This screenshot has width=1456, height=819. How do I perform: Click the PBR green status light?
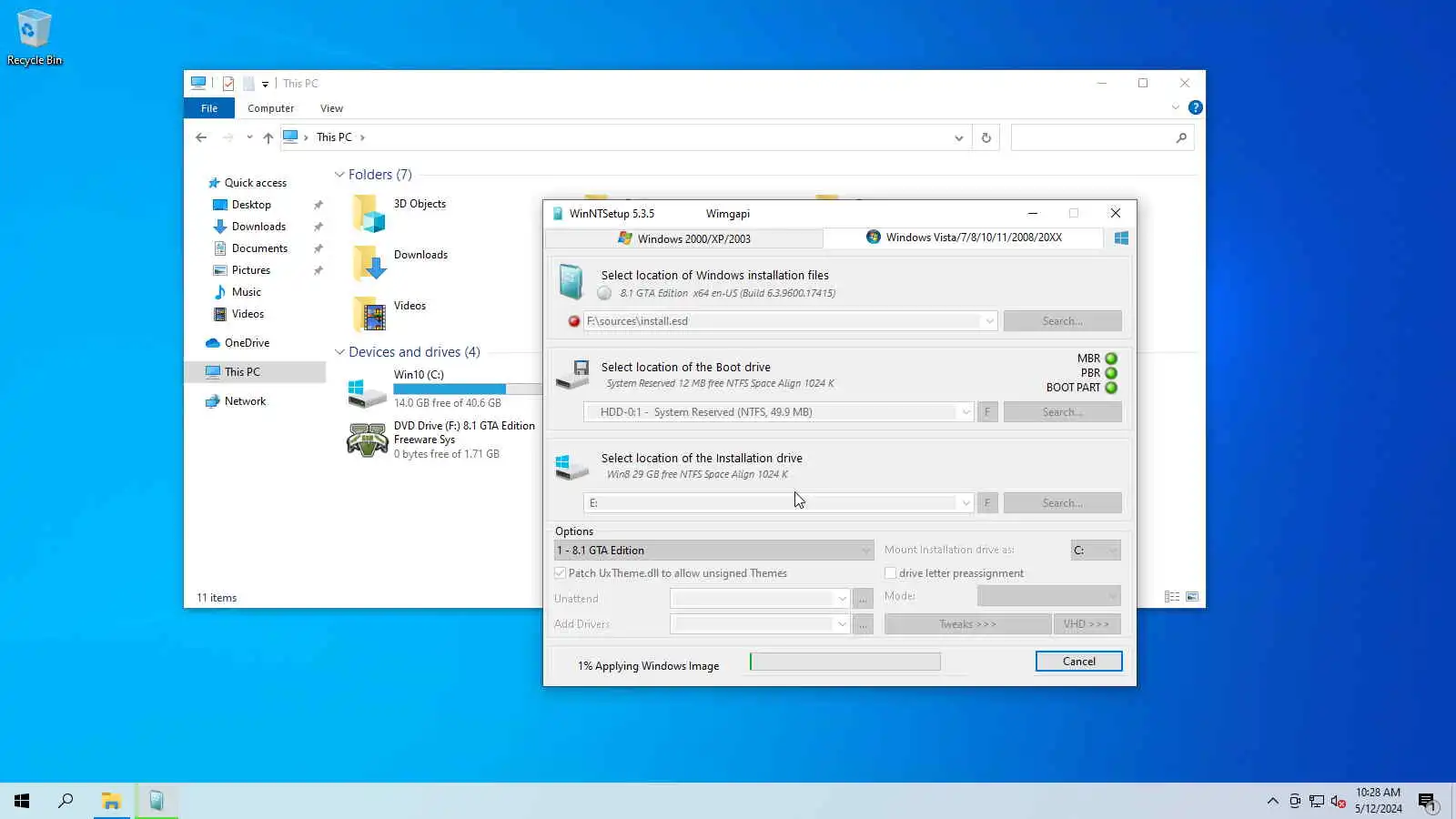point(1111,373)
